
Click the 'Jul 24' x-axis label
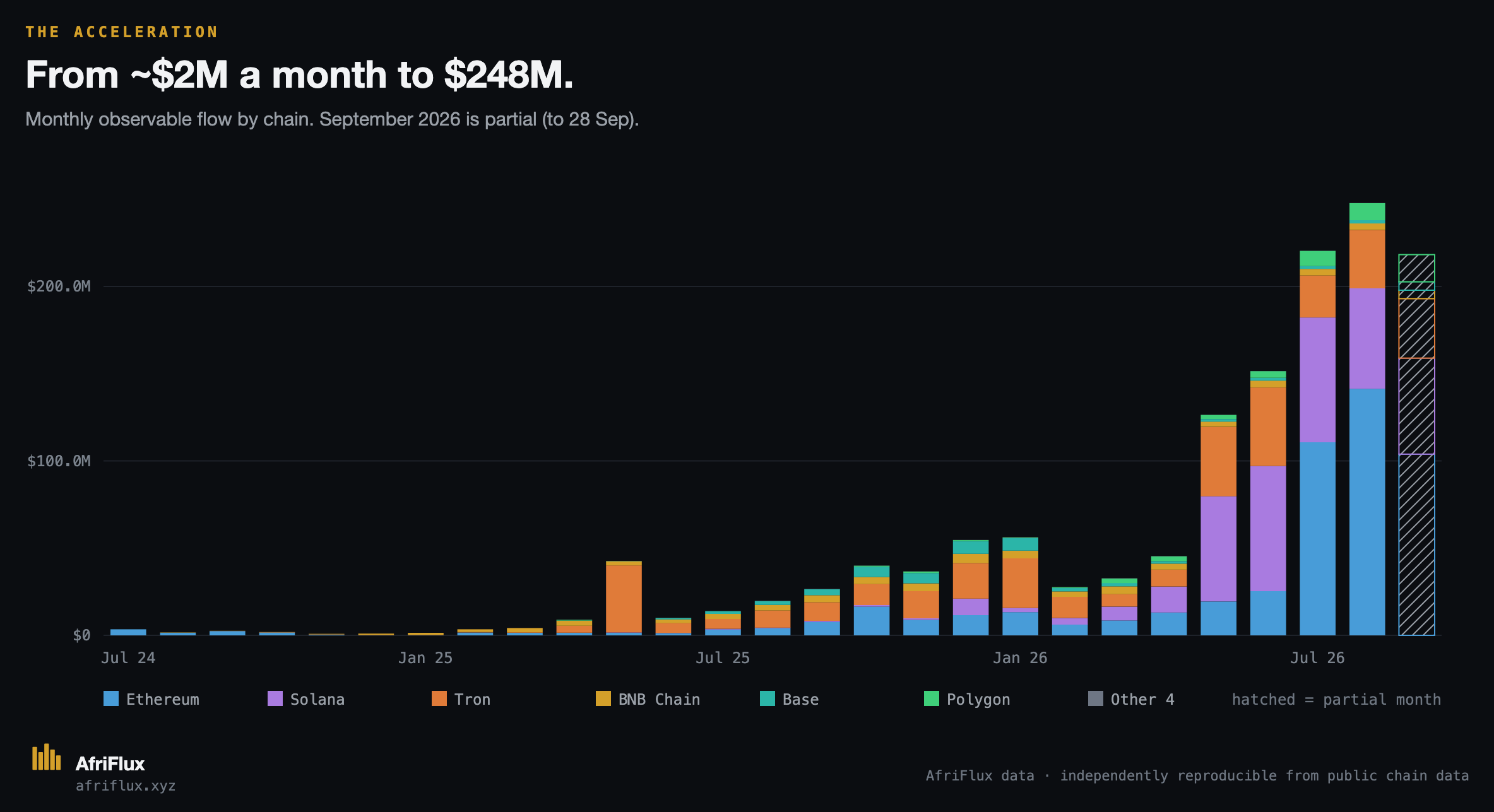[x=128, y=657]
